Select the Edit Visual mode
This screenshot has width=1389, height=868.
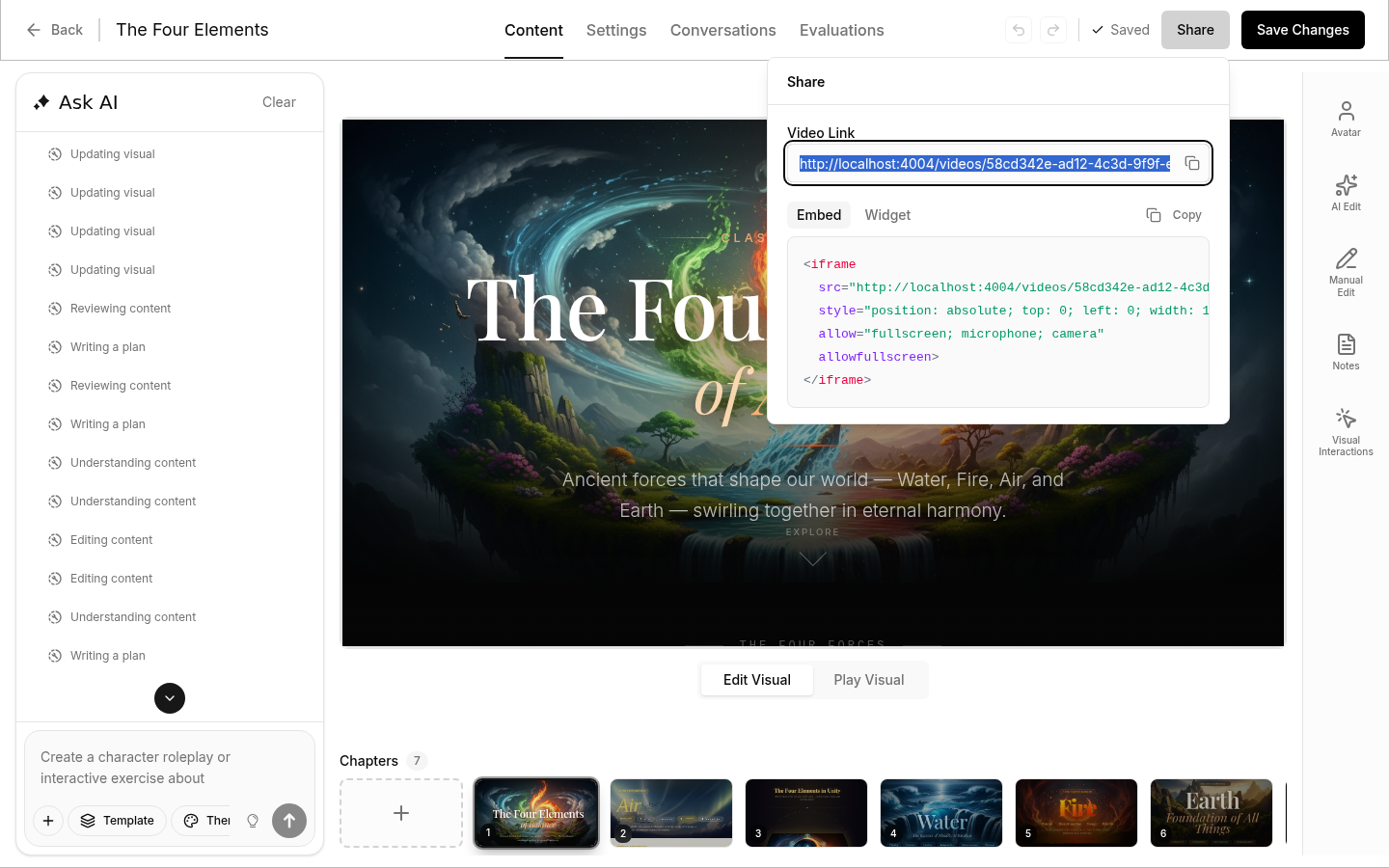[x=756, y=680]
